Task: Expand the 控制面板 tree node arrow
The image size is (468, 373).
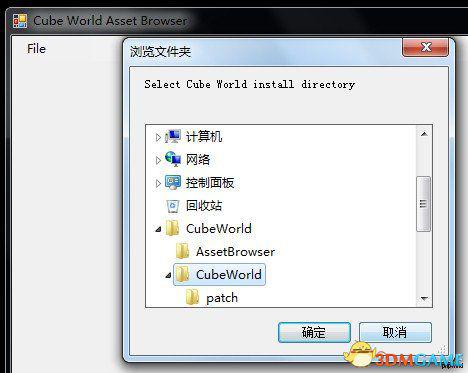Action: (x=158, y=183)
